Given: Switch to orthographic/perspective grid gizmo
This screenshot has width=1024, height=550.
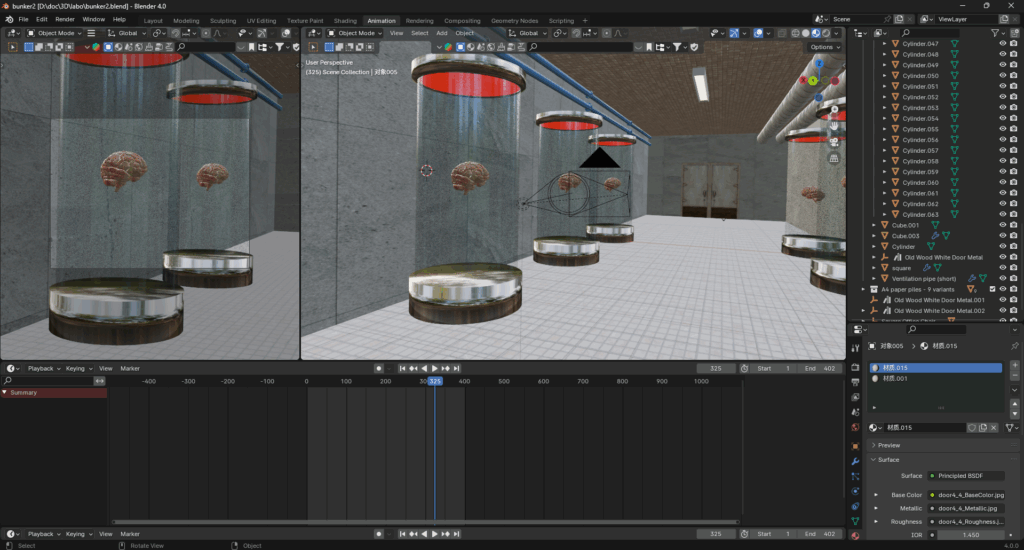Looking at the screenshot, I should (x=834, y=157).
